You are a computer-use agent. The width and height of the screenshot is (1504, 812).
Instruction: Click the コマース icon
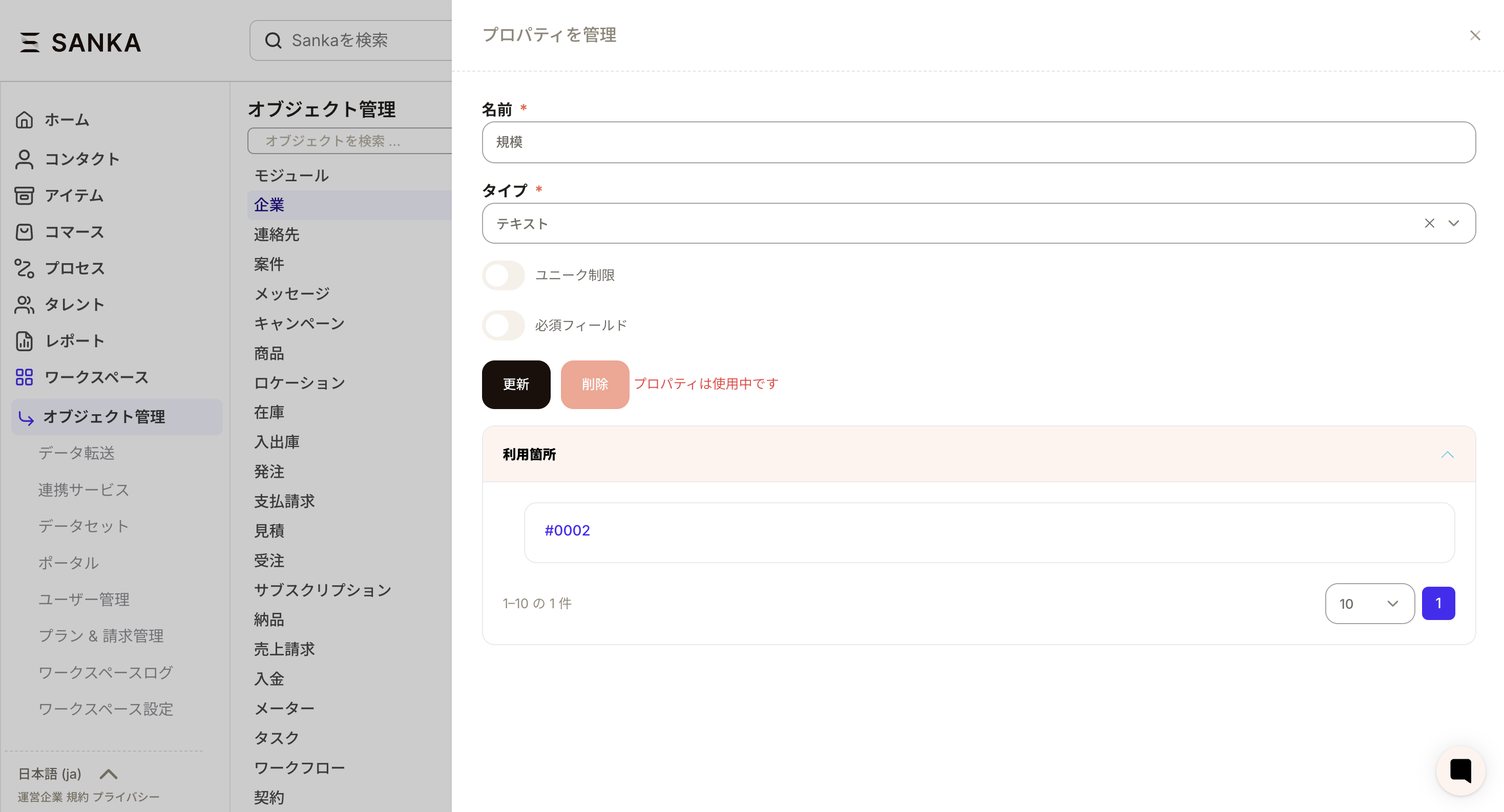(24, 232)
